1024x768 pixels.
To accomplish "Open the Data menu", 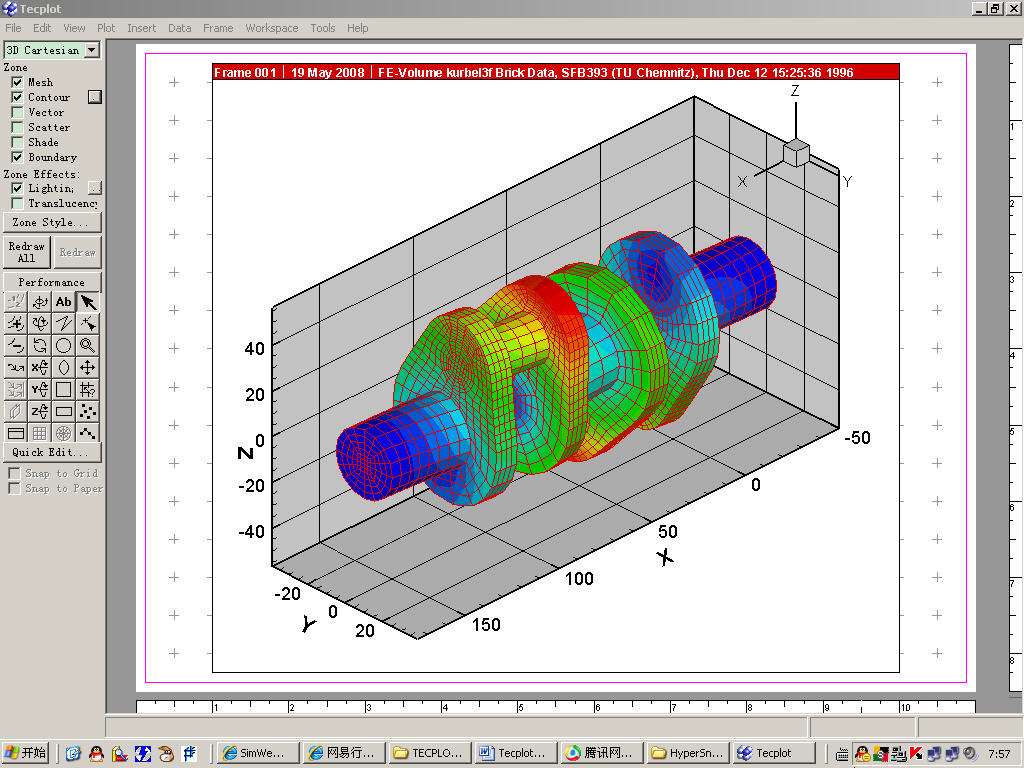I will [x=179, y=28].
